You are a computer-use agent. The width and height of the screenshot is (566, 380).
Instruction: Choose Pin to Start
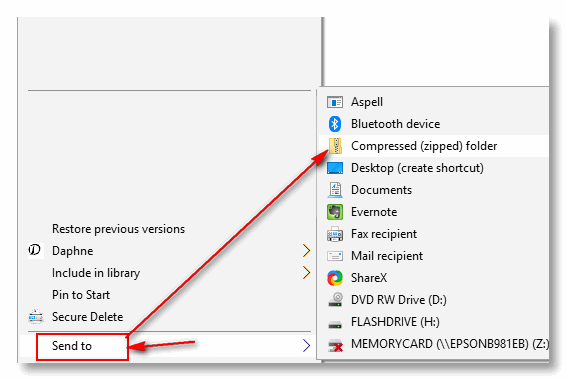[x=81, y=295]
